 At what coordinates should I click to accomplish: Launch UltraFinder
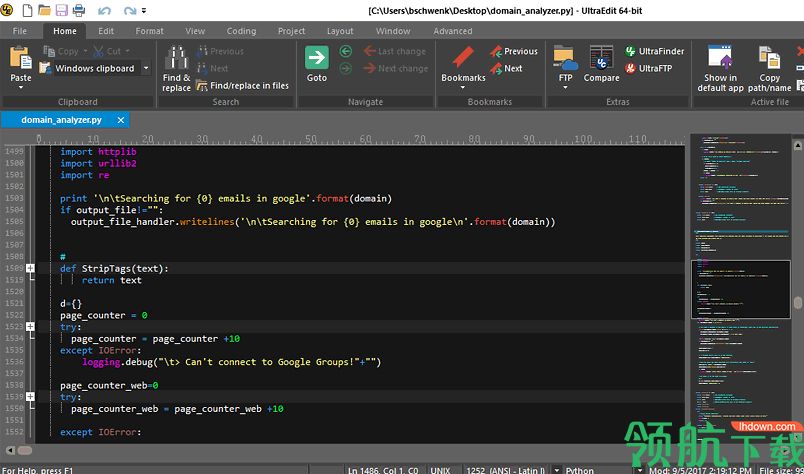click(x=654, y=51)
